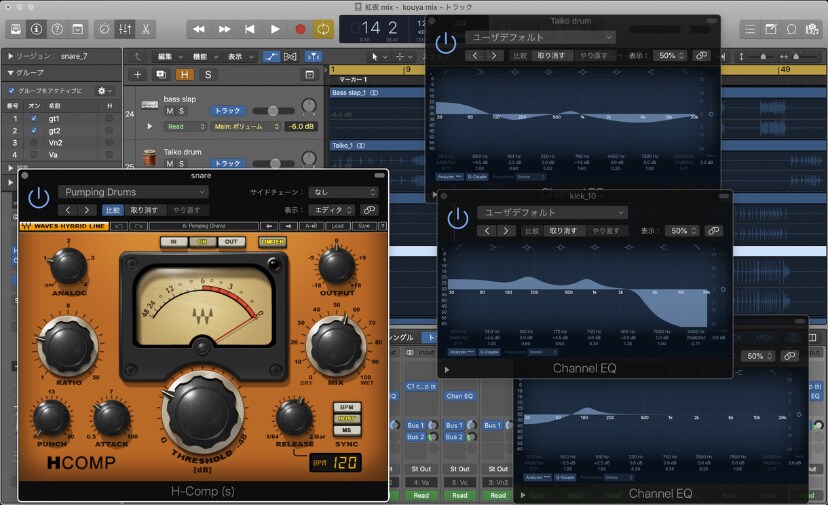This screenshot has height=505, width=828.
Task: Click the BPM sync button
Action: 347,407
